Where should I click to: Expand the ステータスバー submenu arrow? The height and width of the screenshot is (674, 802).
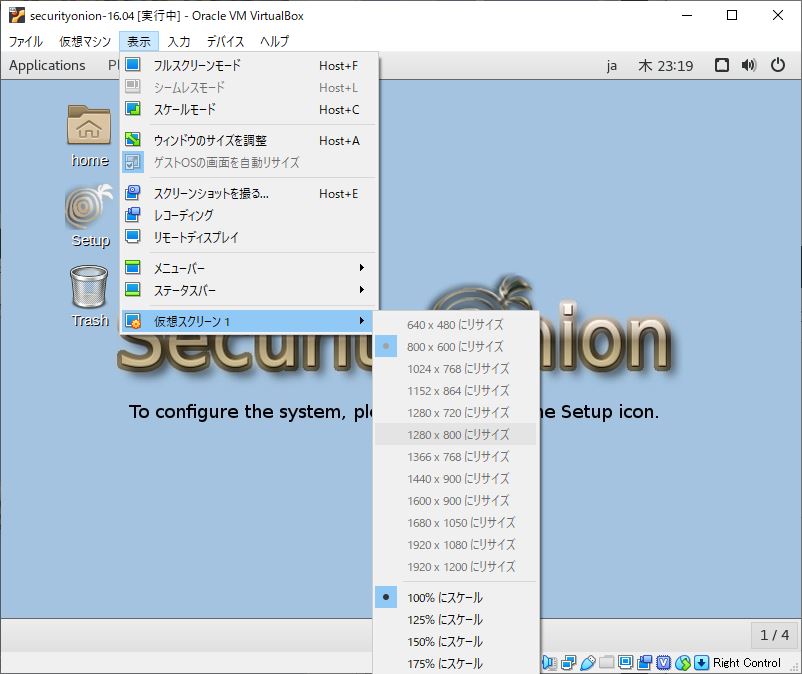(362, 289)
